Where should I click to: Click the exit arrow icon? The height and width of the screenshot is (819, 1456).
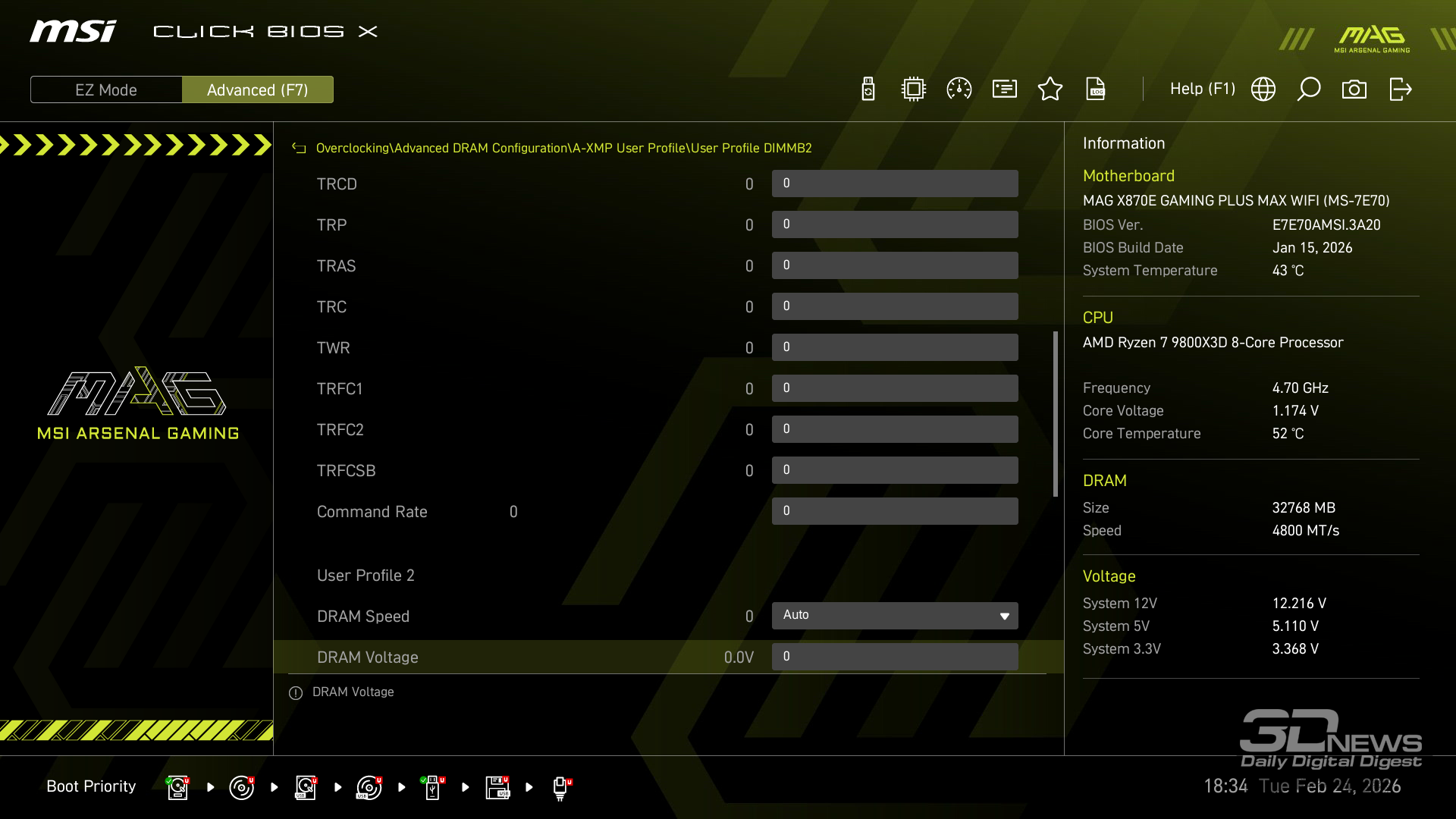coord(1400,89)
